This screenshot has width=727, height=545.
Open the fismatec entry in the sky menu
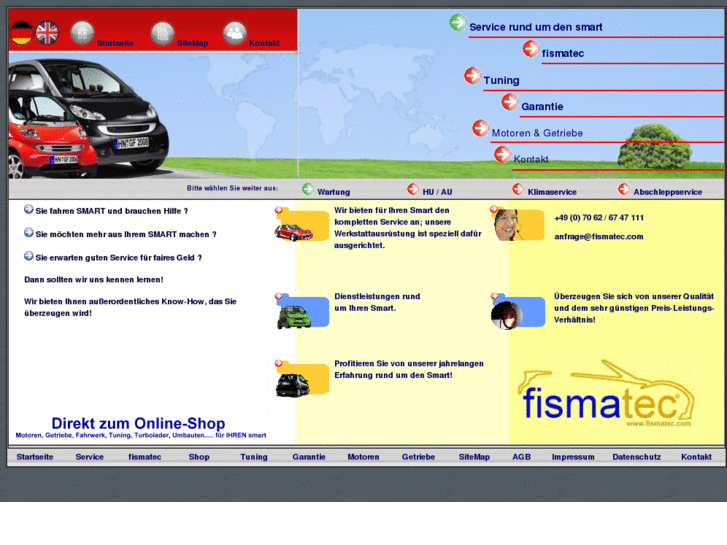pyautogui.click(x=563, y=53)
